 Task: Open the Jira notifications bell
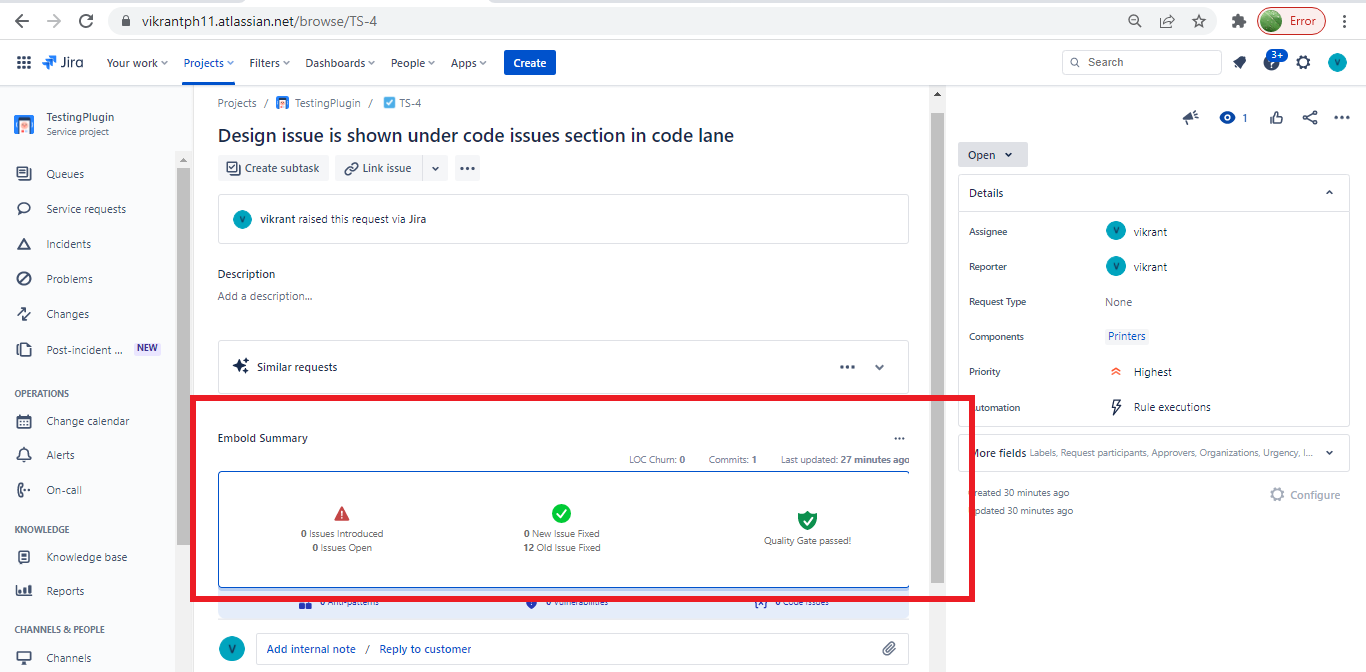[x=1240, y=62]
